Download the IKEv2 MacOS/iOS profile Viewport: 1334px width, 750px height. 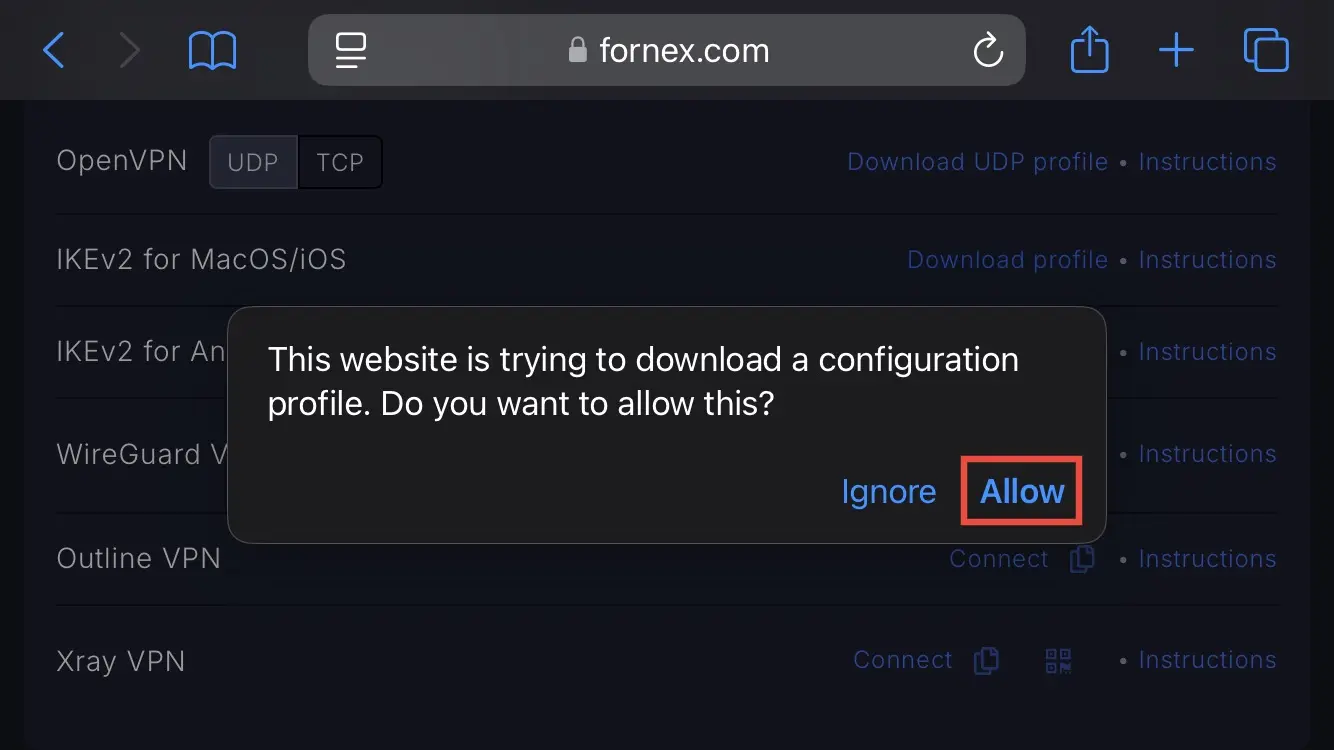point(1007,260)
